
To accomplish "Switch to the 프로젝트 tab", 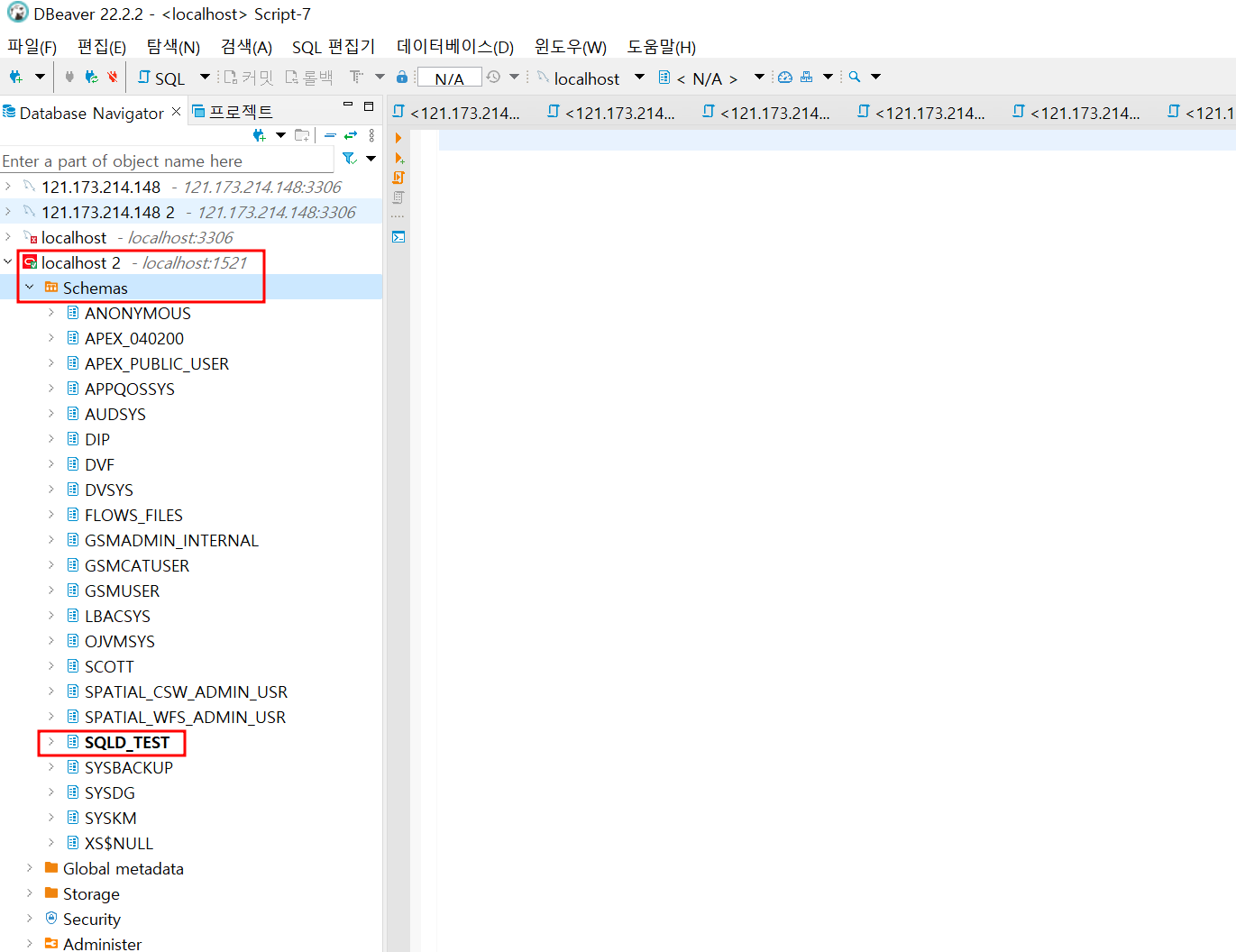I will click(x=233, y=112).
